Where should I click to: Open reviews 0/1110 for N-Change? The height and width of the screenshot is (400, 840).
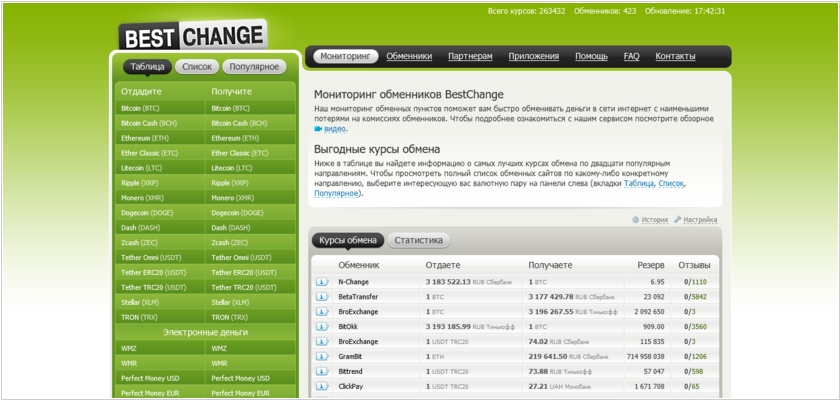695,282
